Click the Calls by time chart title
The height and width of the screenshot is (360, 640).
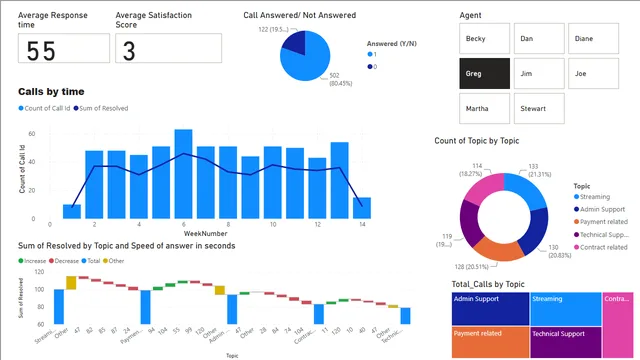tap(51, 92)
